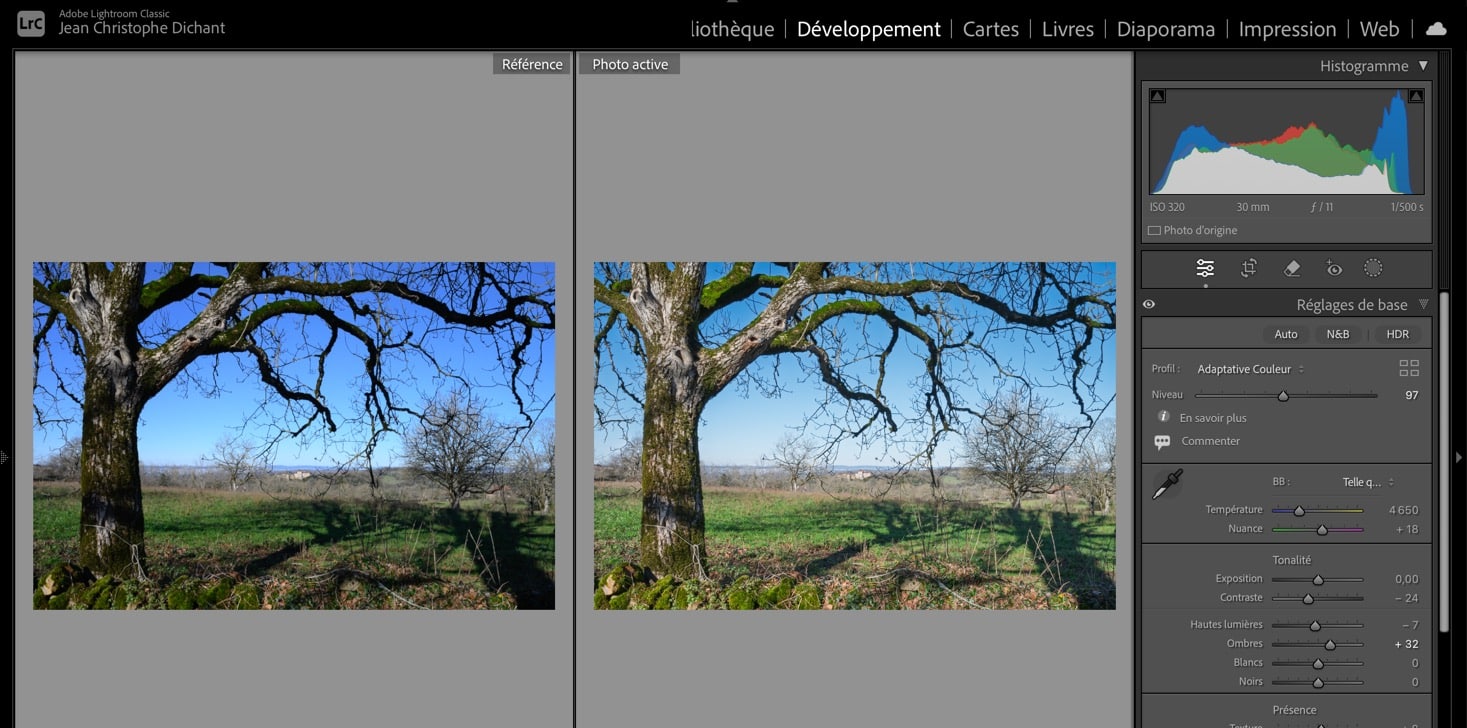Pick the white balance eyedropper tool
This screenshot has height=728, width=1467.
[x=1167, y=485]
